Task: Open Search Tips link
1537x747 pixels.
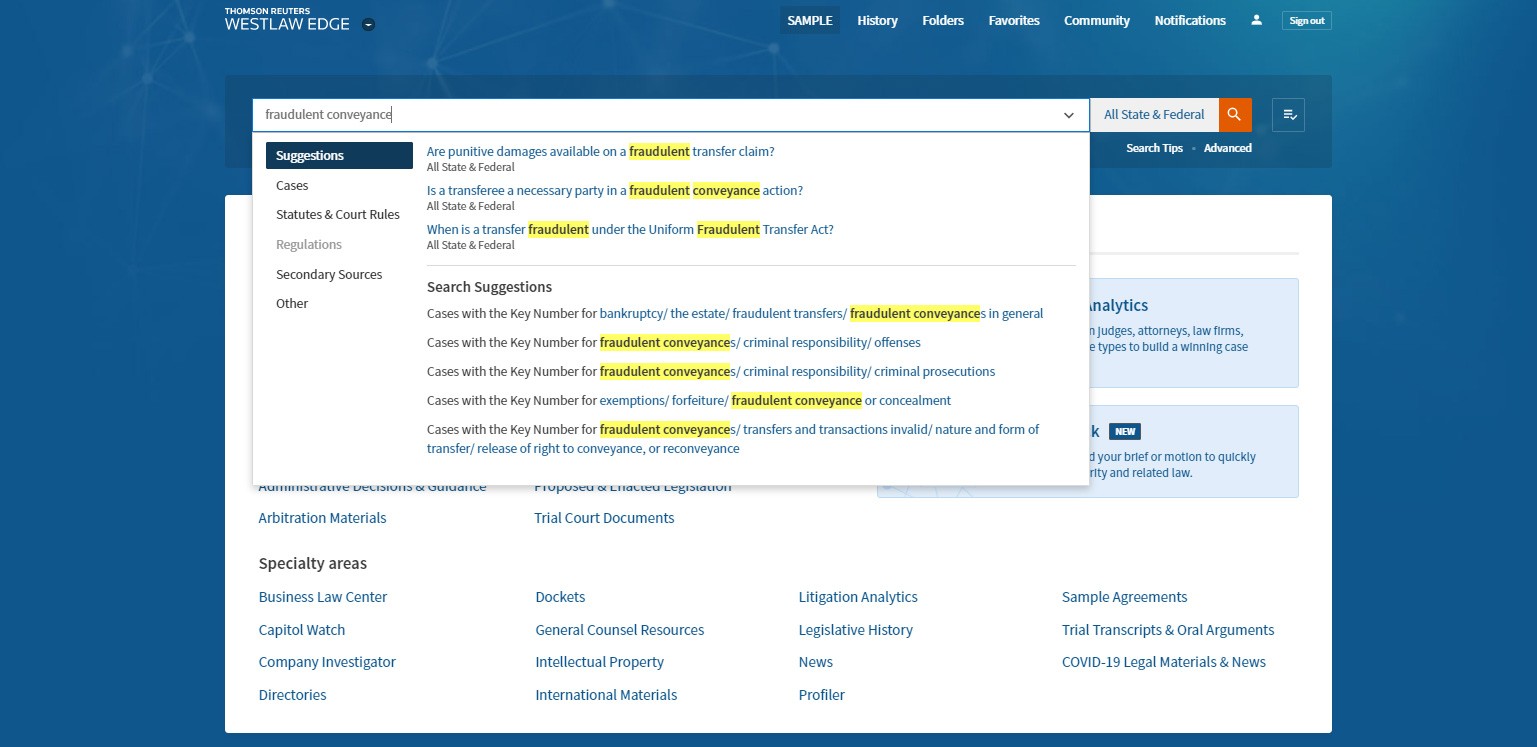Action: 1154,148
